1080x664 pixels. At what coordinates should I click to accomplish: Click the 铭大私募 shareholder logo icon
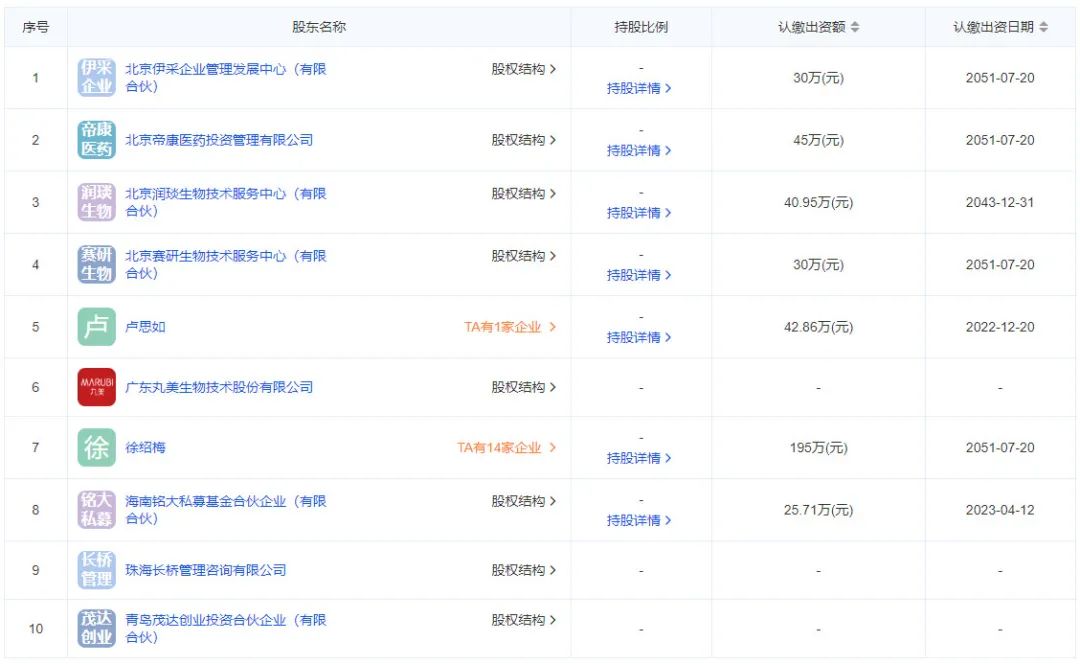(96, 510)
